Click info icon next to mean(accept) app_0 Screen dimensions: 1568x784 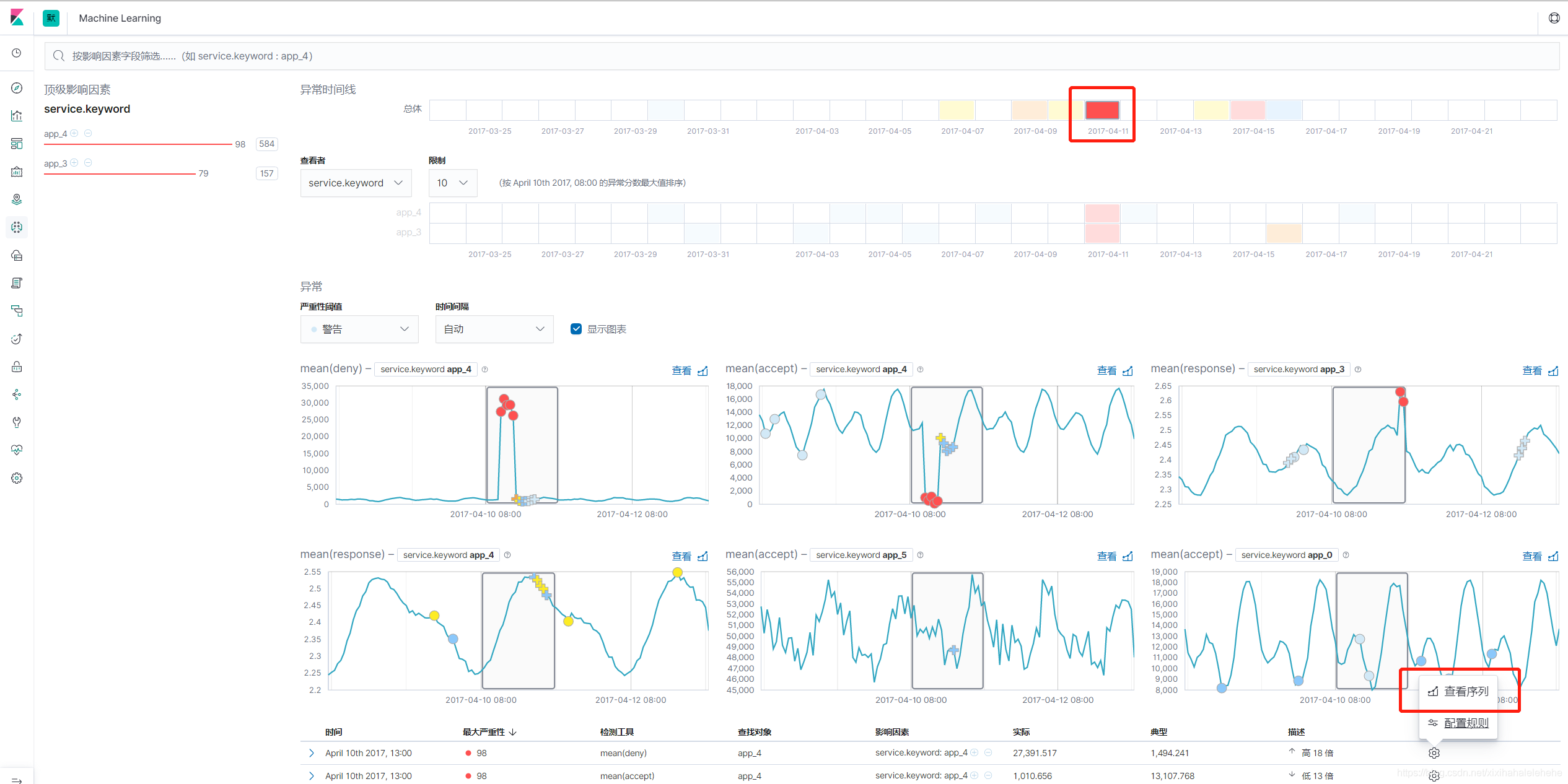pos(1346,555)
